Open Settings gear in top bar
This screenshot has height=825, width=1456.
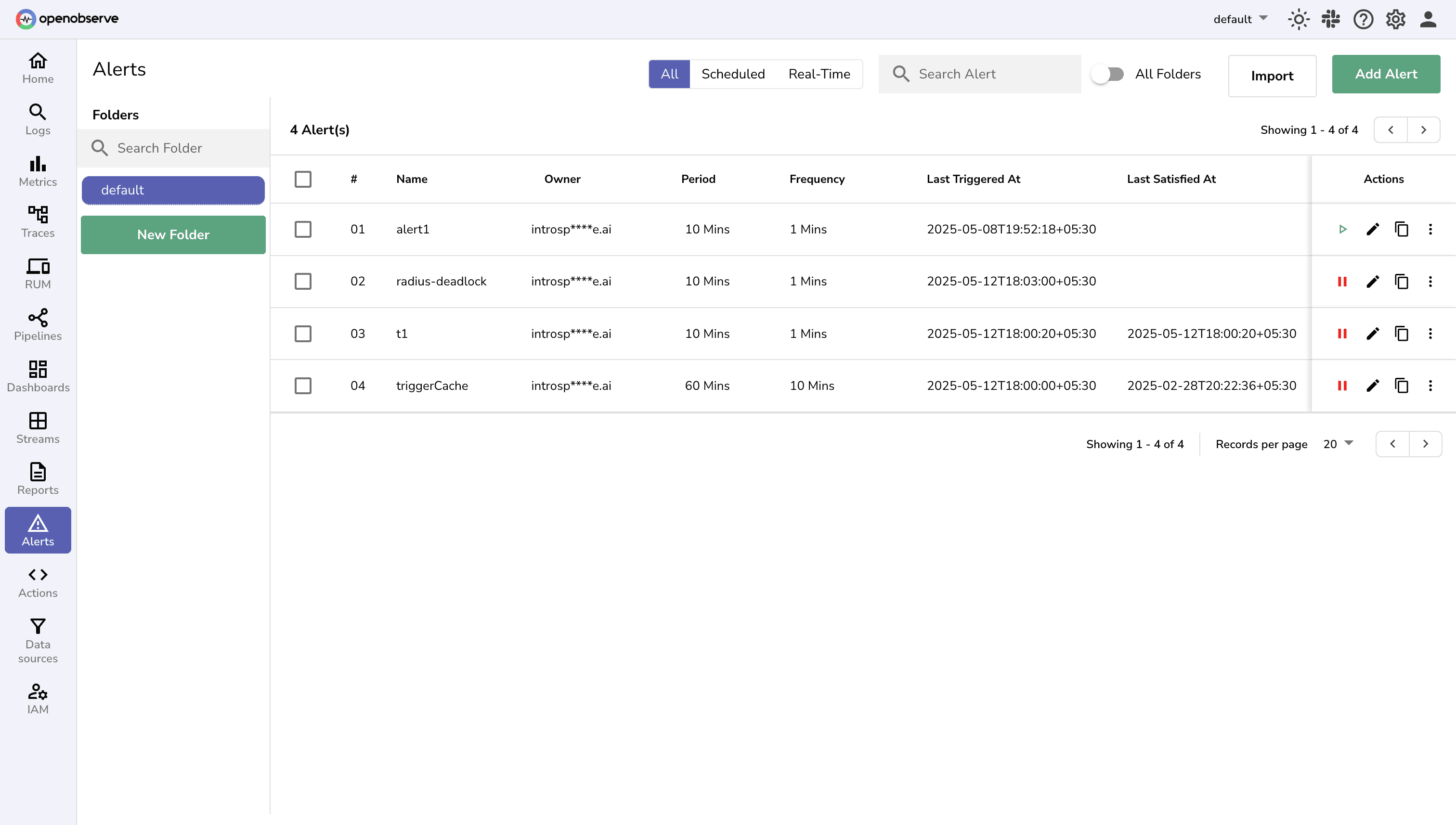(x=1395, y=19)
